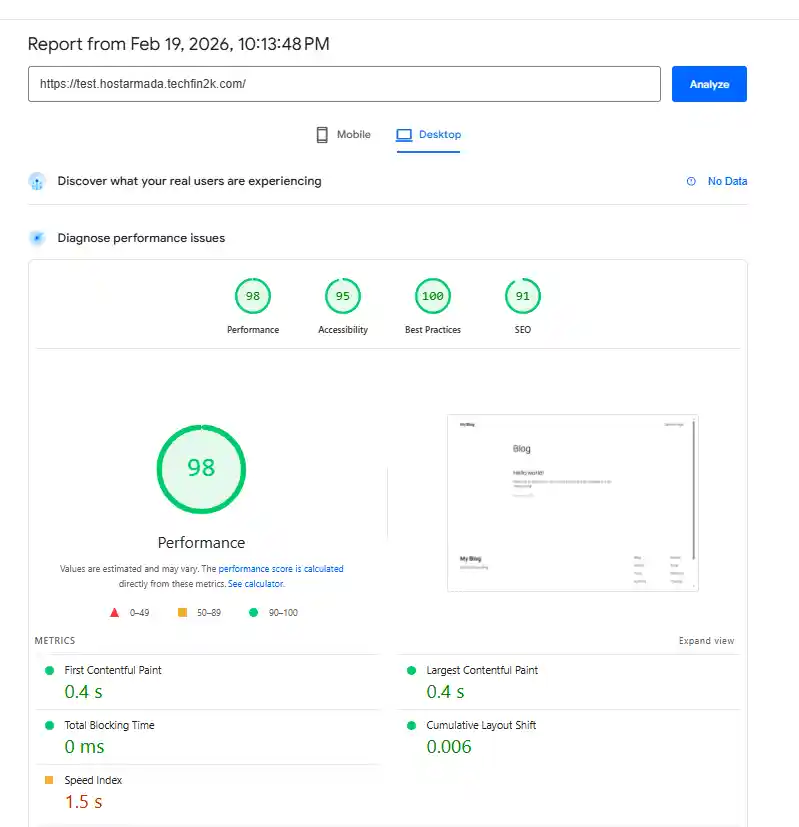This screenshot has height=827, width=799.
Task: Open the 'performance score is calculated' link
Action: click(x=281, y=569)
